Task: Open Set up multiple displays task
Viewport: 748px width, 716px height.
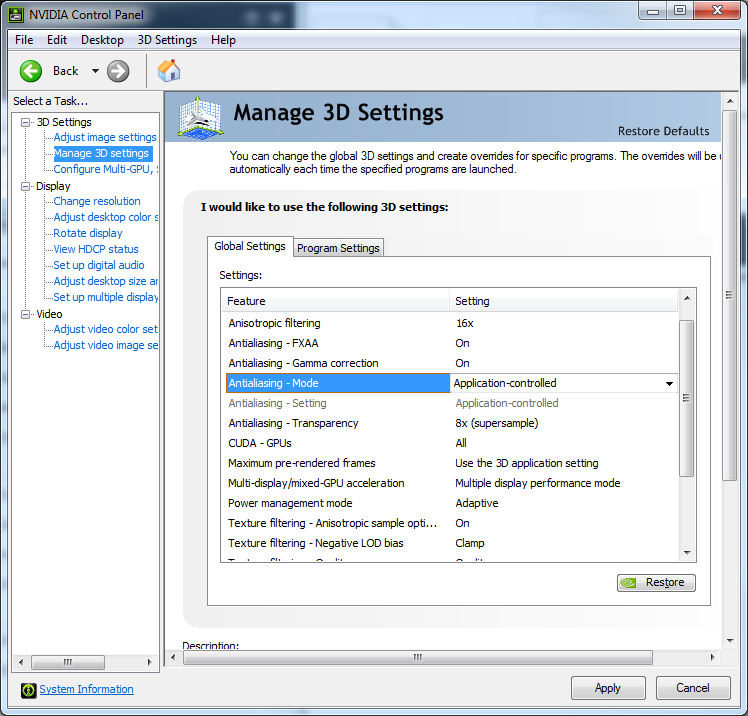Action: [105, 297]
